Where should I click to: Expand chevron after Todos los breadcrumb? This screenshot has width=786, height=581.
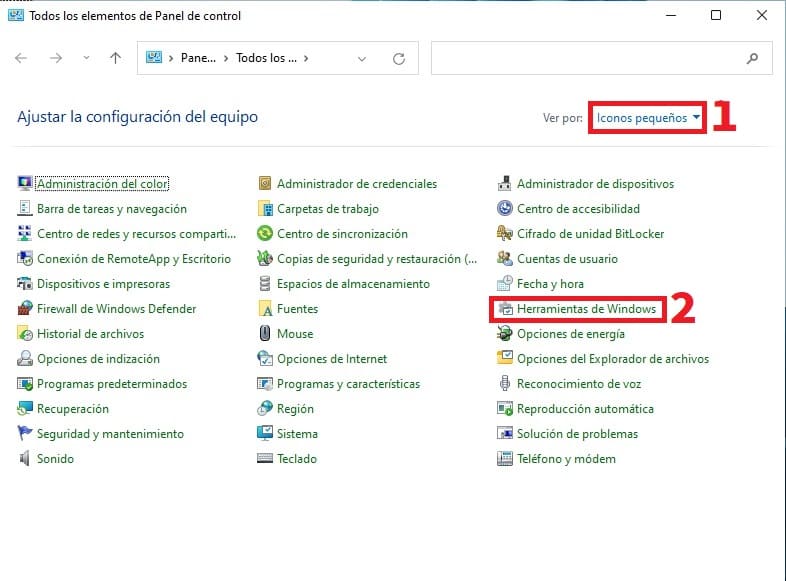[306, 58]
